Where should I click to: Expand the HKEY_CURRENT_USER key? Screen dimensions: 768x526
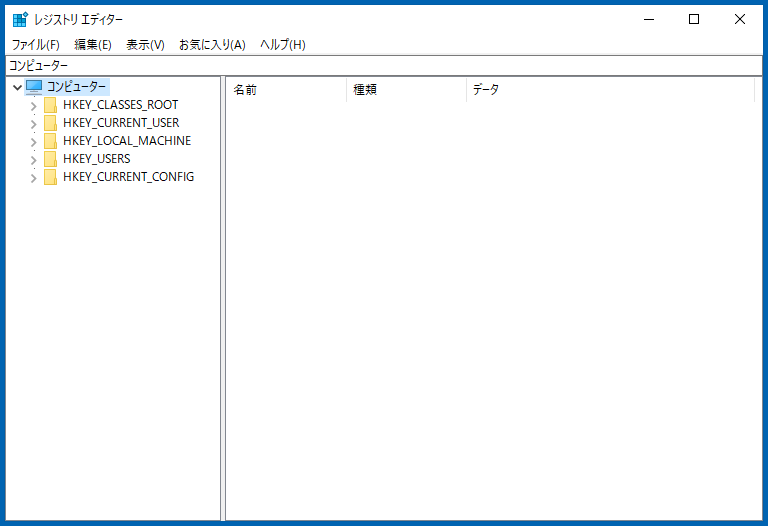point(33,124)
